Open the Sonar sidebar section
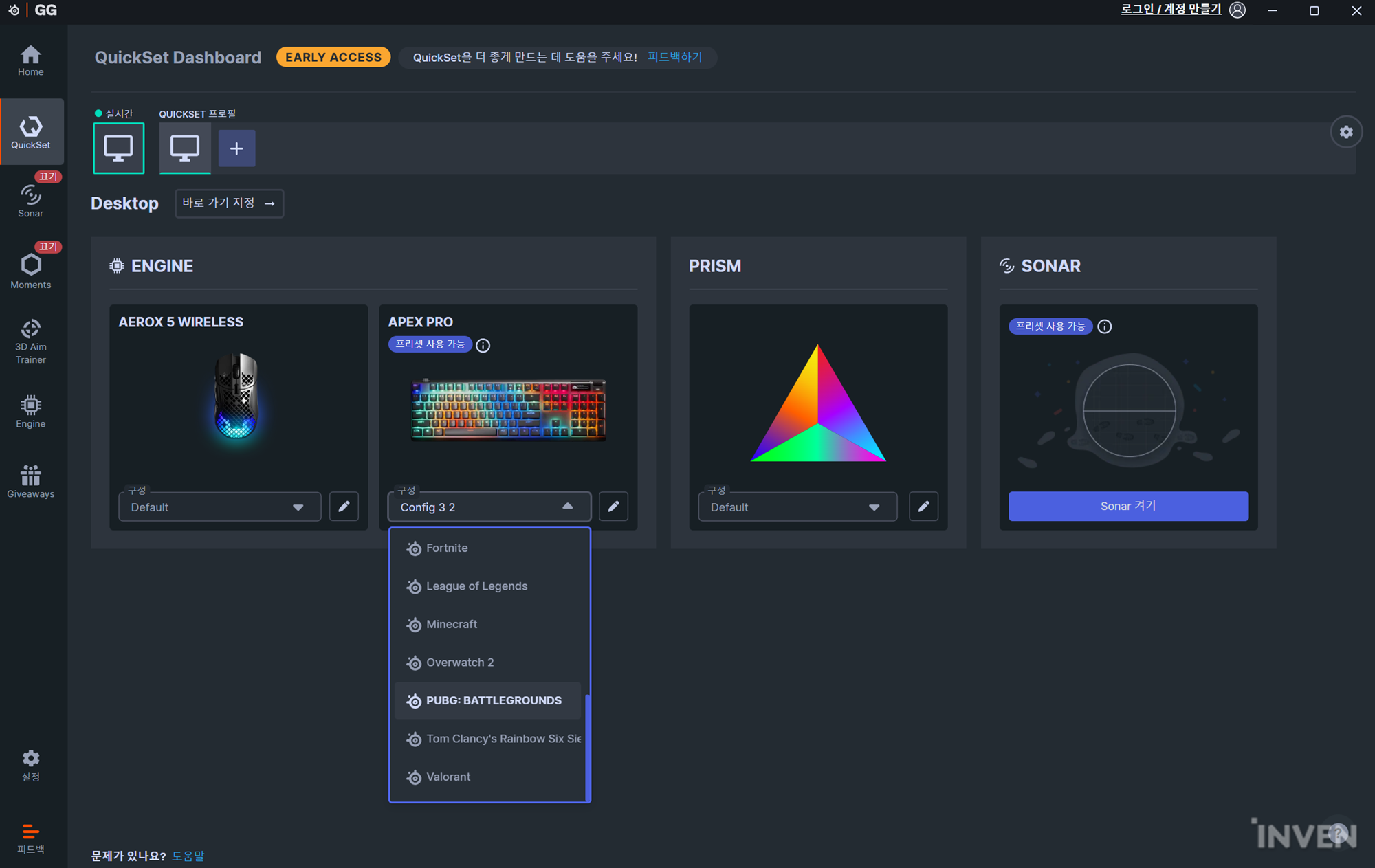The height and width of the screenshot is (868, 1375). tap(30, 201)
